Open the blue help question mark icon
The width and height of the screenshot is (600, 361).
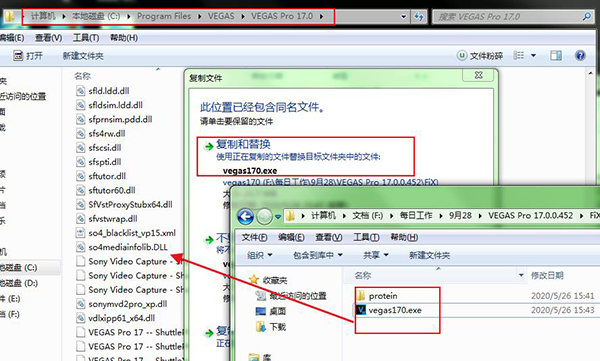(x=580, y=56)
